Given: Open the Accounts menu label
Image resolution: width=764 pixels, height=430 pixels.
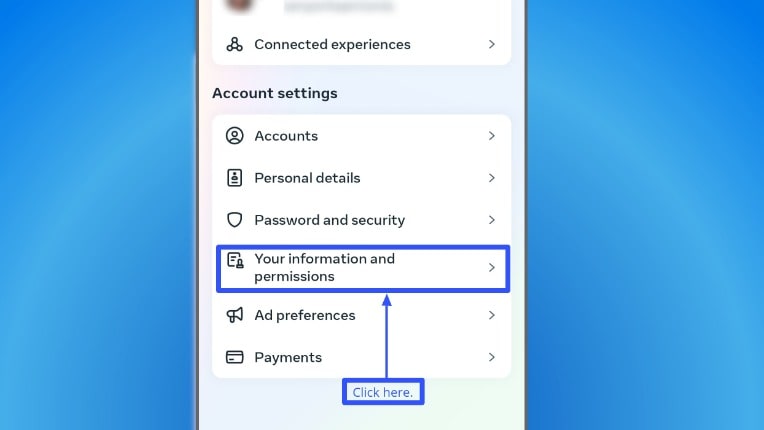Looking at the screenshot, I should (x=286, y=136).
